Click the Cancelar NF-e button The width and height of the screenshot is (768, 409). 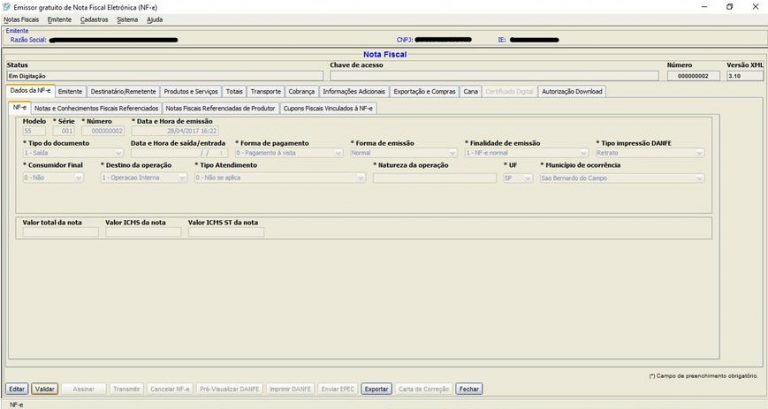point(169,389)
